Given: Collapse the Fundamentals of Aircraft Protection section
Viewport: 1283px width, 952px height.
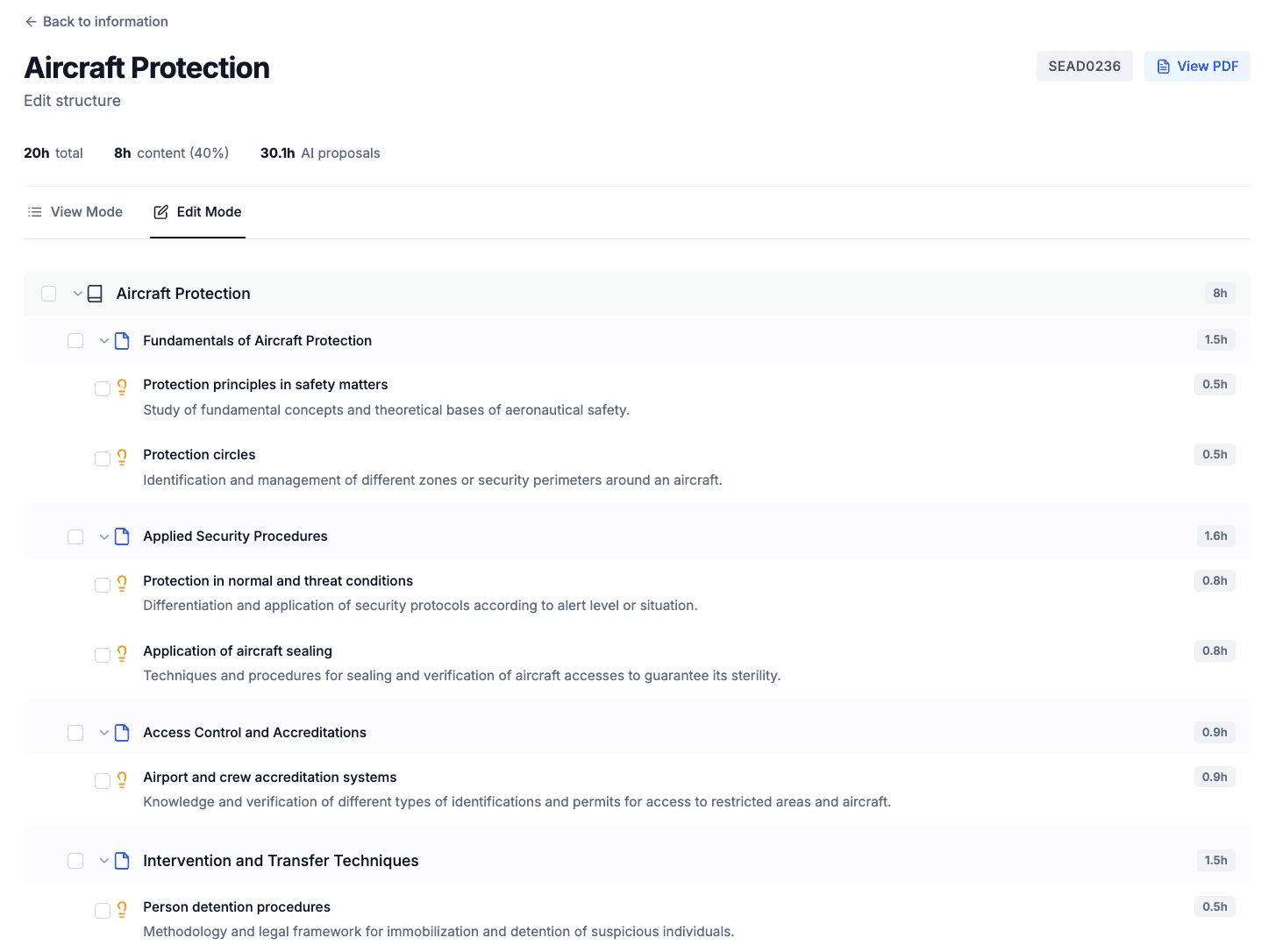Looking at the screenshot, I should tap(103, 341).
